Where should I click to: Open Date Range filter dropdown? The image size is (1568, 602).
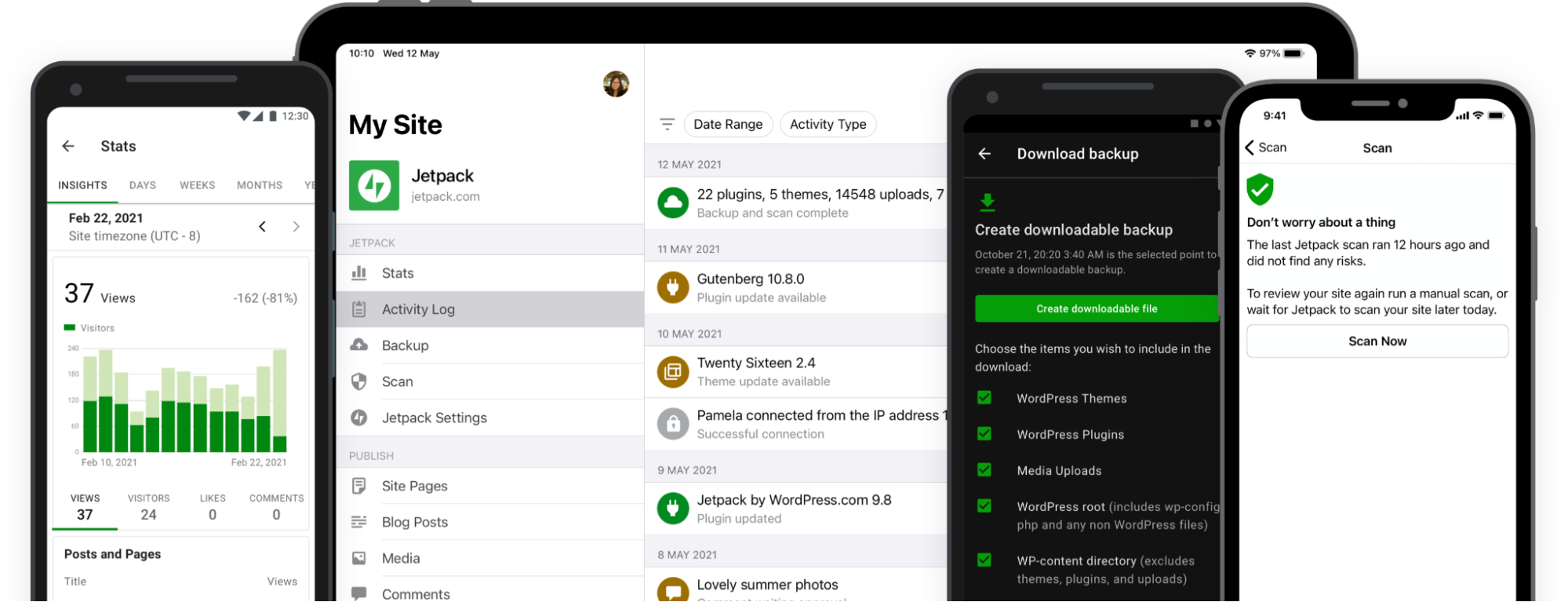(728, 124)
